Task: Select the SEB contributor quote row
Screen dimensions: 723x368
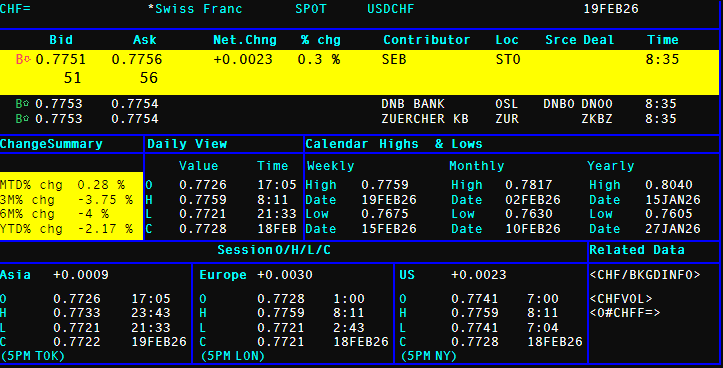Action: pos(359,72)
